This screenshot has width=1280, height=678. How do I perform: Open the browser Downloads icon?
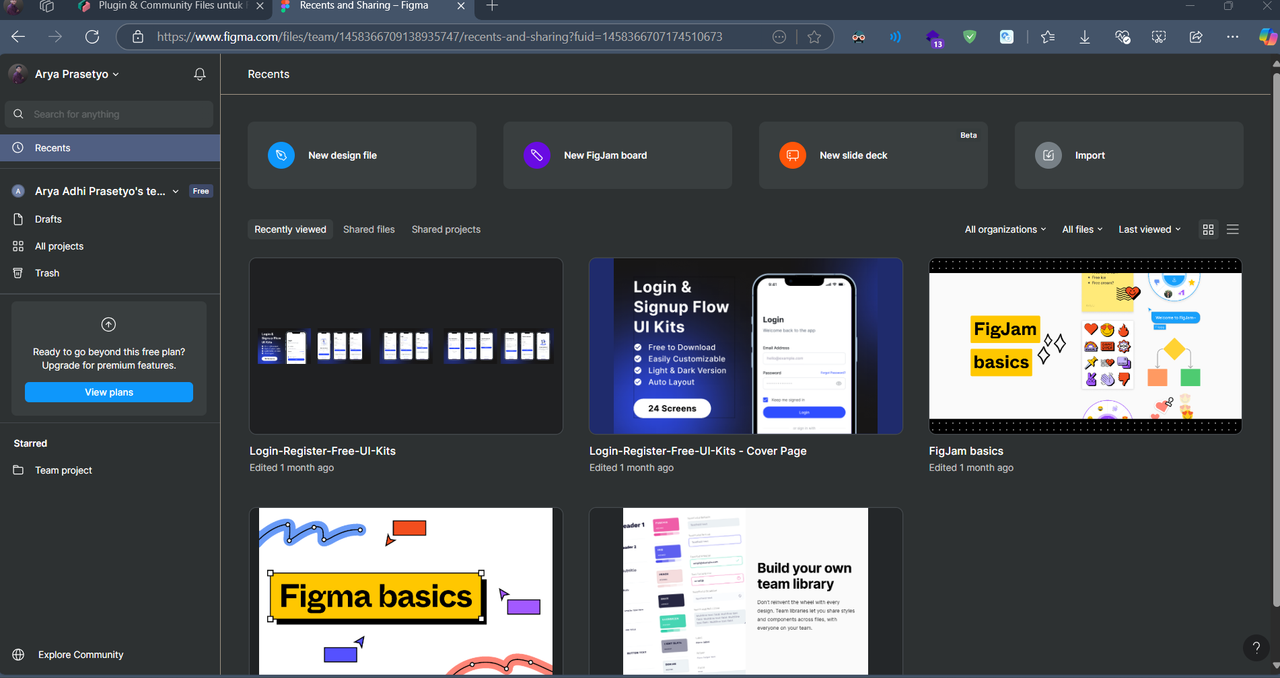(x=1085, y=37)
